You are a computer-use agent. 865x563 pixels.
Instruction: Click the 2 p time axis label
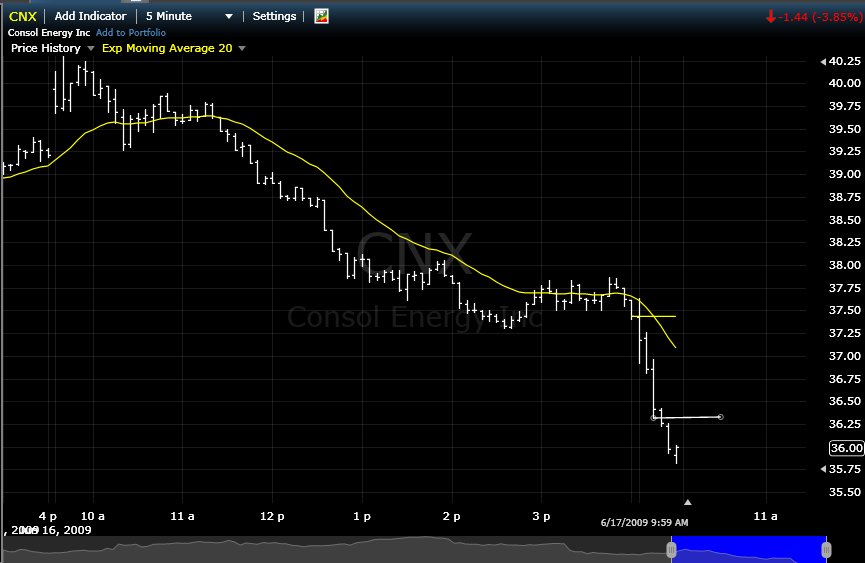451,516
